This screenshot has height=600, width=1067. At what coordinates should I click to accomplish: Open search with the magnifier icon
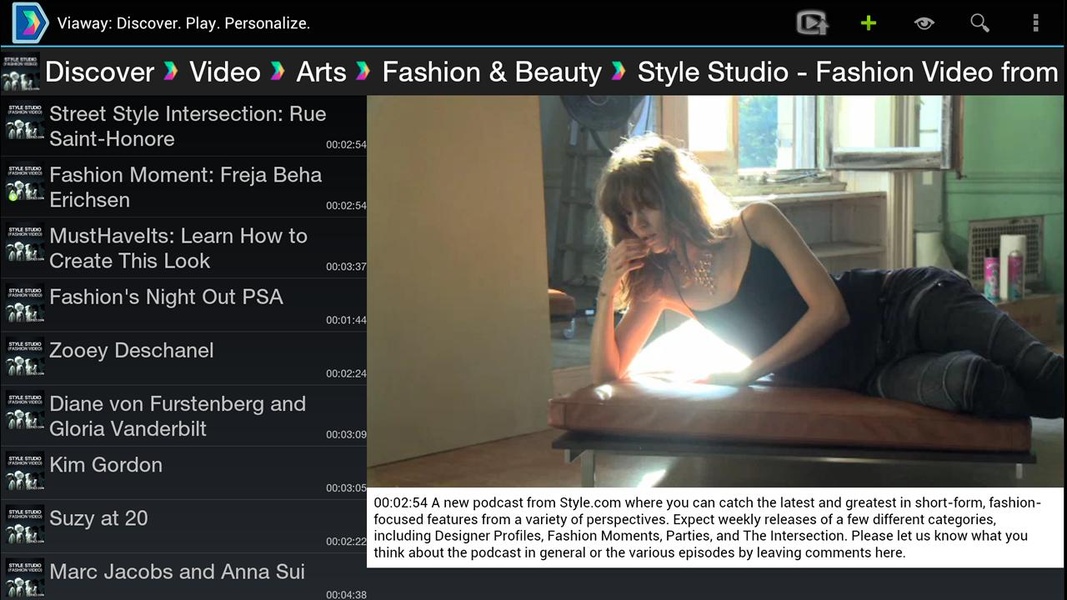(x=980, y=23)
